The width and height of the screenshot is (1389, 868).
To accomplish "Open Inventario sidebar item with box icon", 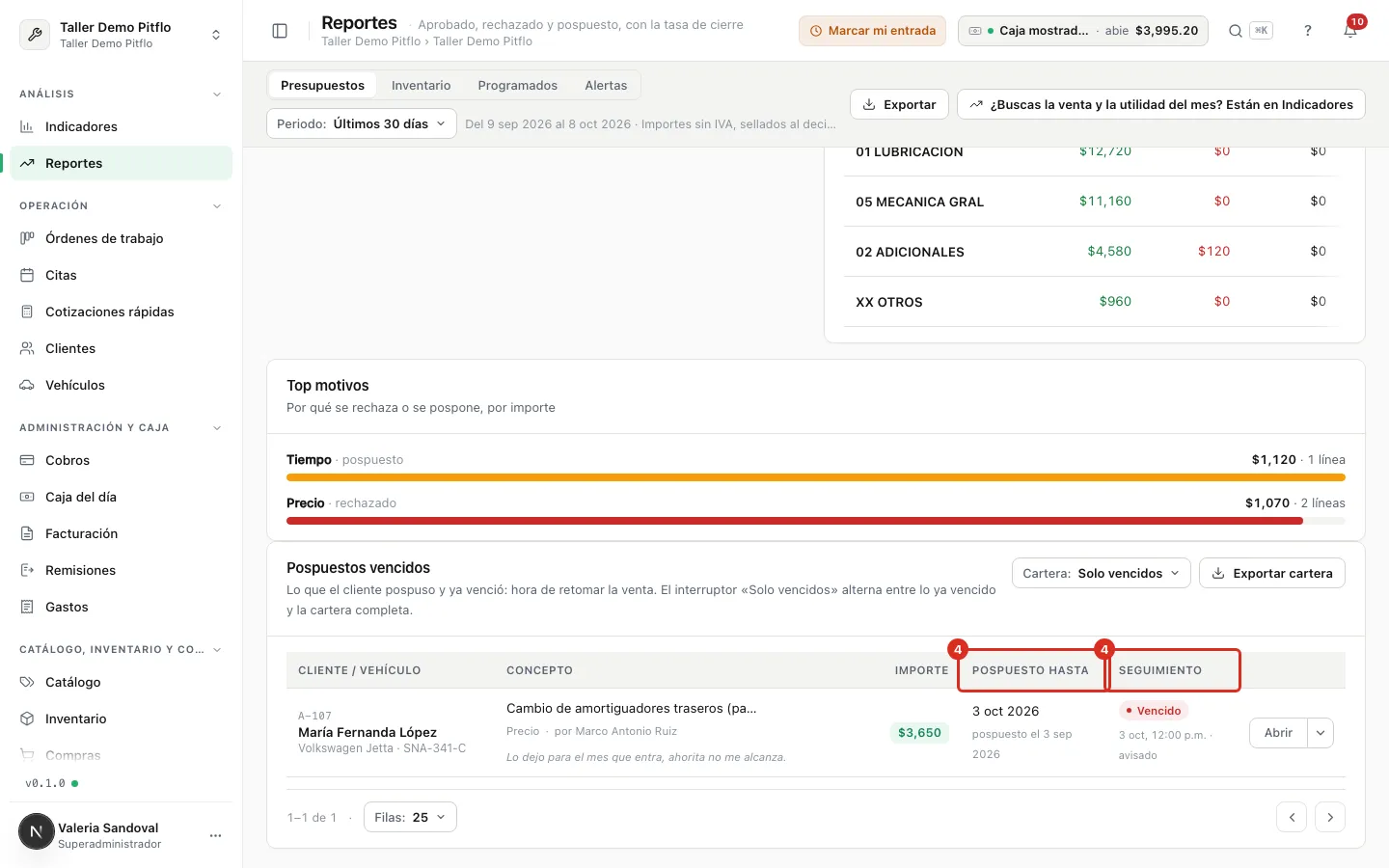I will pos(122,719).
